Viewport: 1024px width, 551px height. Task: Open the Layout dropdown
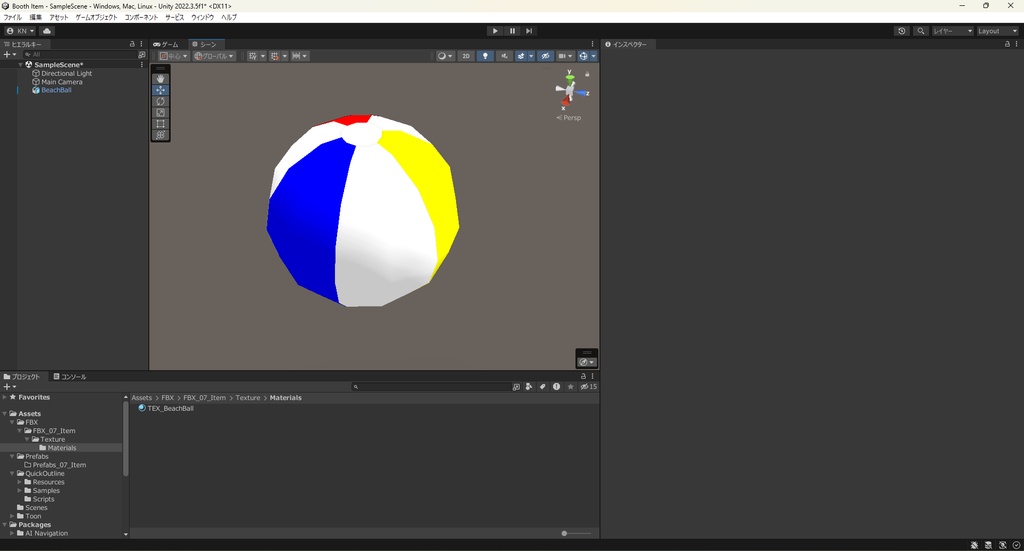[x=997, y=31]
